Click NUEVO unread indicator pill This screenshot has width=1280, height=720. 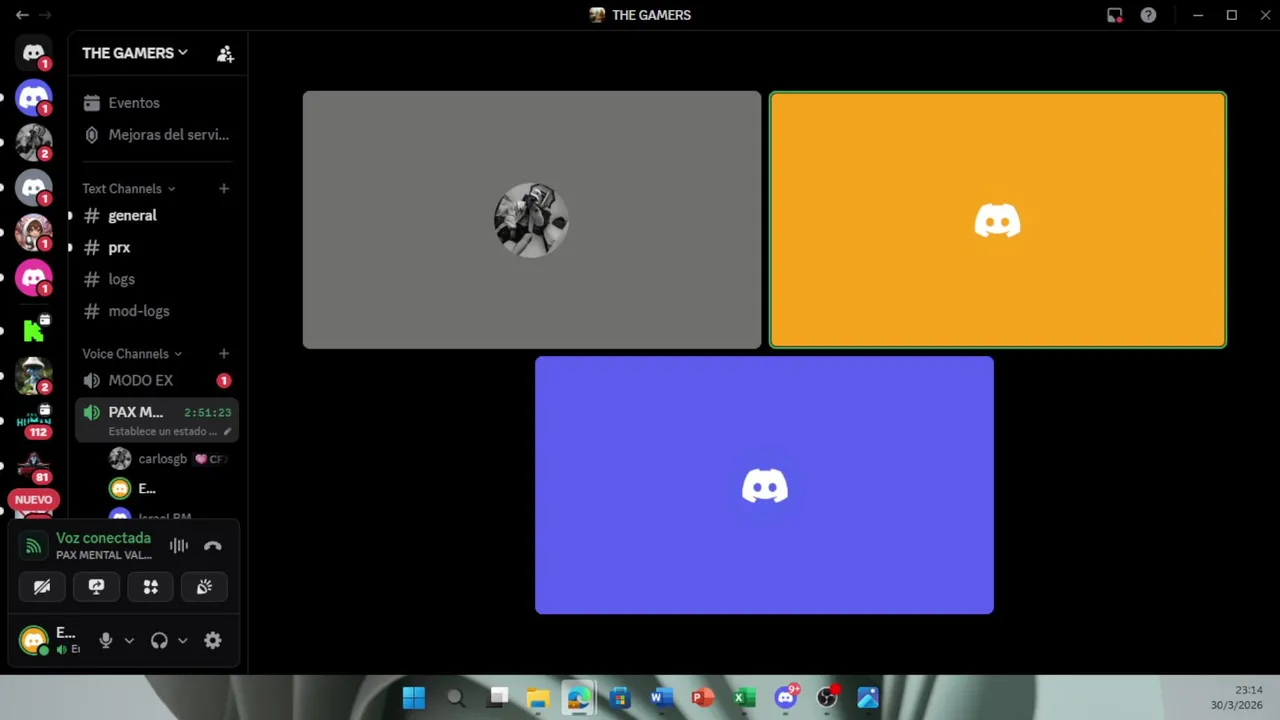point(33,499)
